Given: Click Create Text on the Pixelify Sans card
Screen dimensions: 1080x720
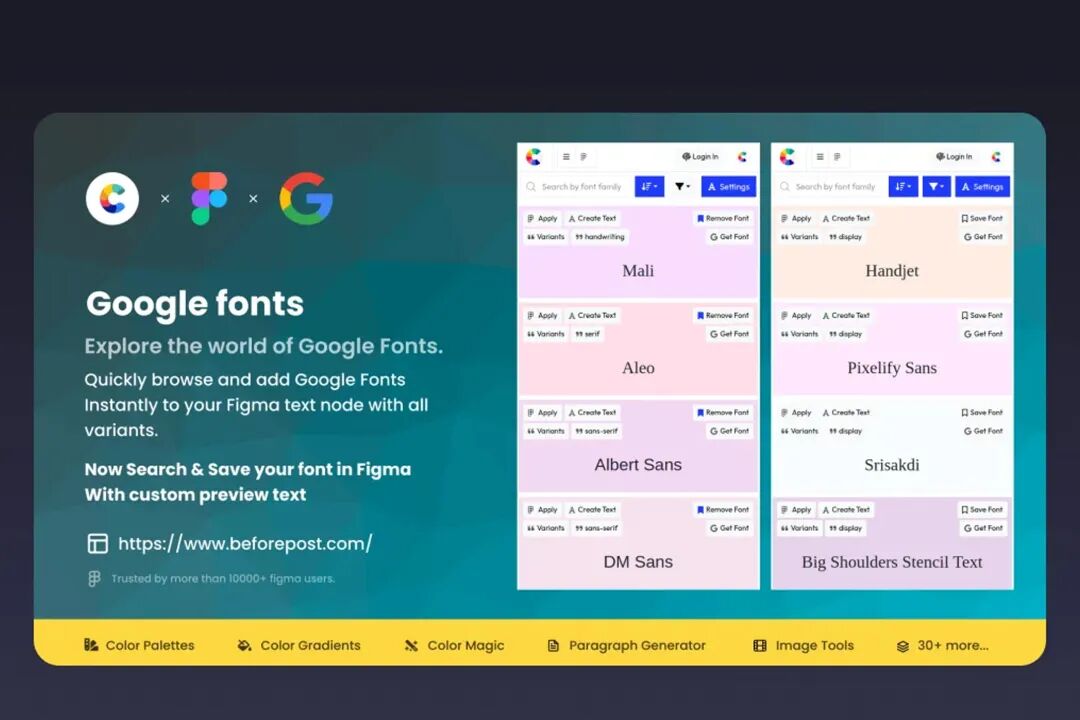Looking at the screenshot, I should coord(846,316).
